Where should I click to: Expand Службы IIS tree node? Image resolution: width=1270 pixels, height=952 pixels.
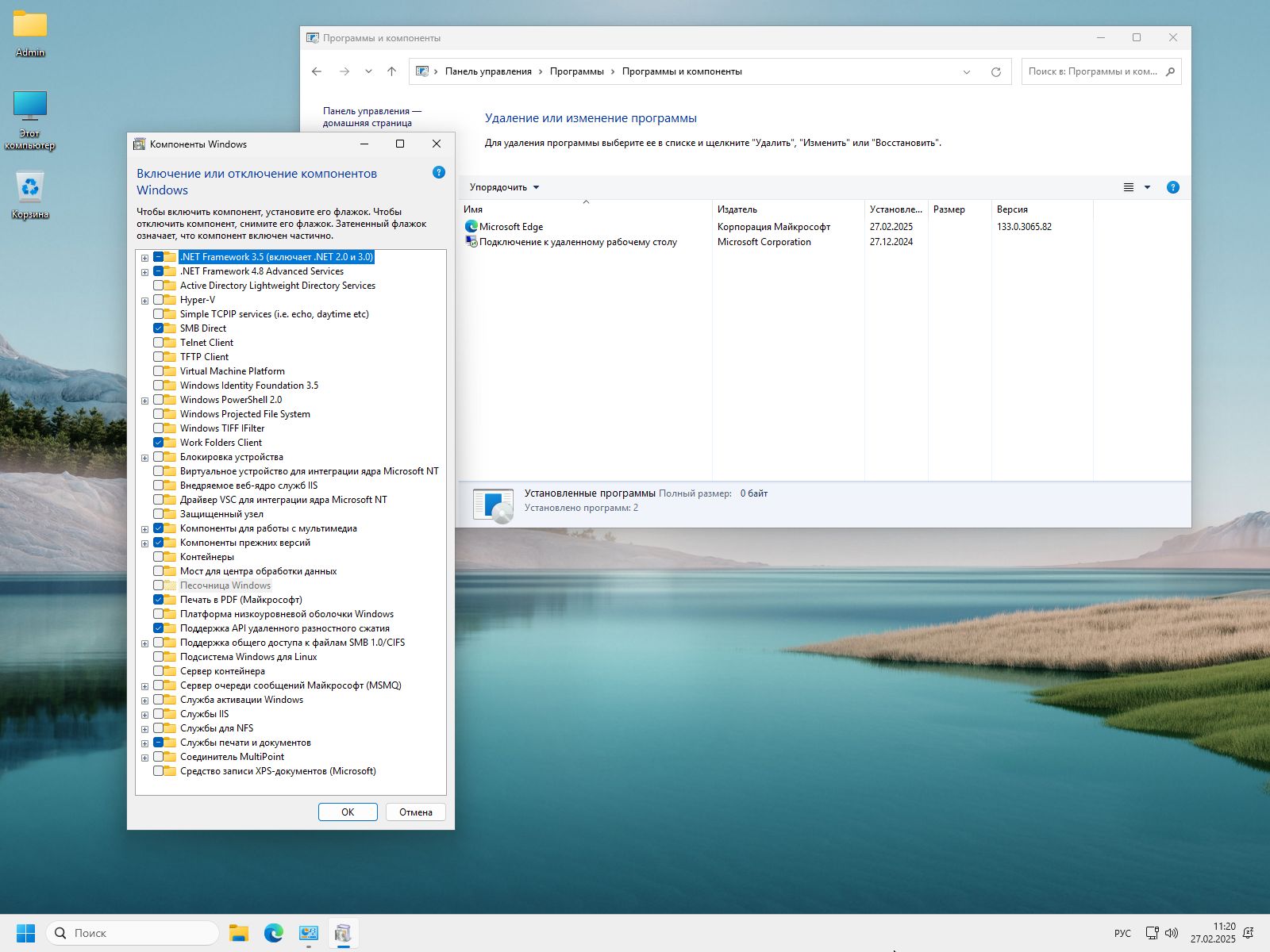(x=144, y=714)
